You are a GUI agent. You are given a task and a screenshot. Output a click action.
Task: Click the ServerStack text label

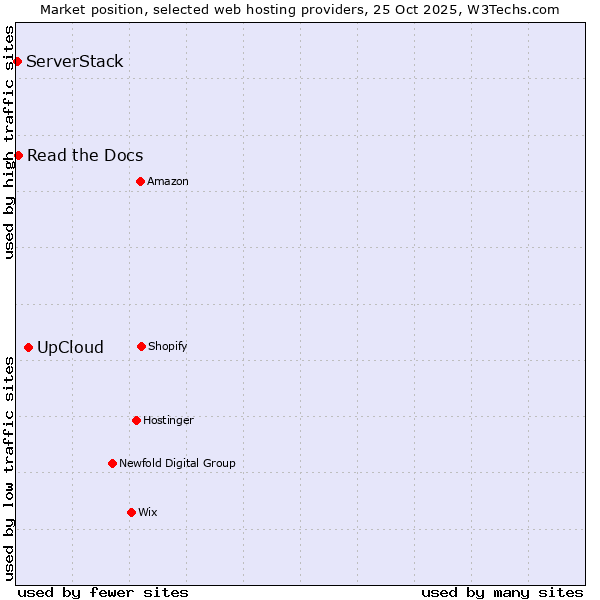[x=75, y=62]
